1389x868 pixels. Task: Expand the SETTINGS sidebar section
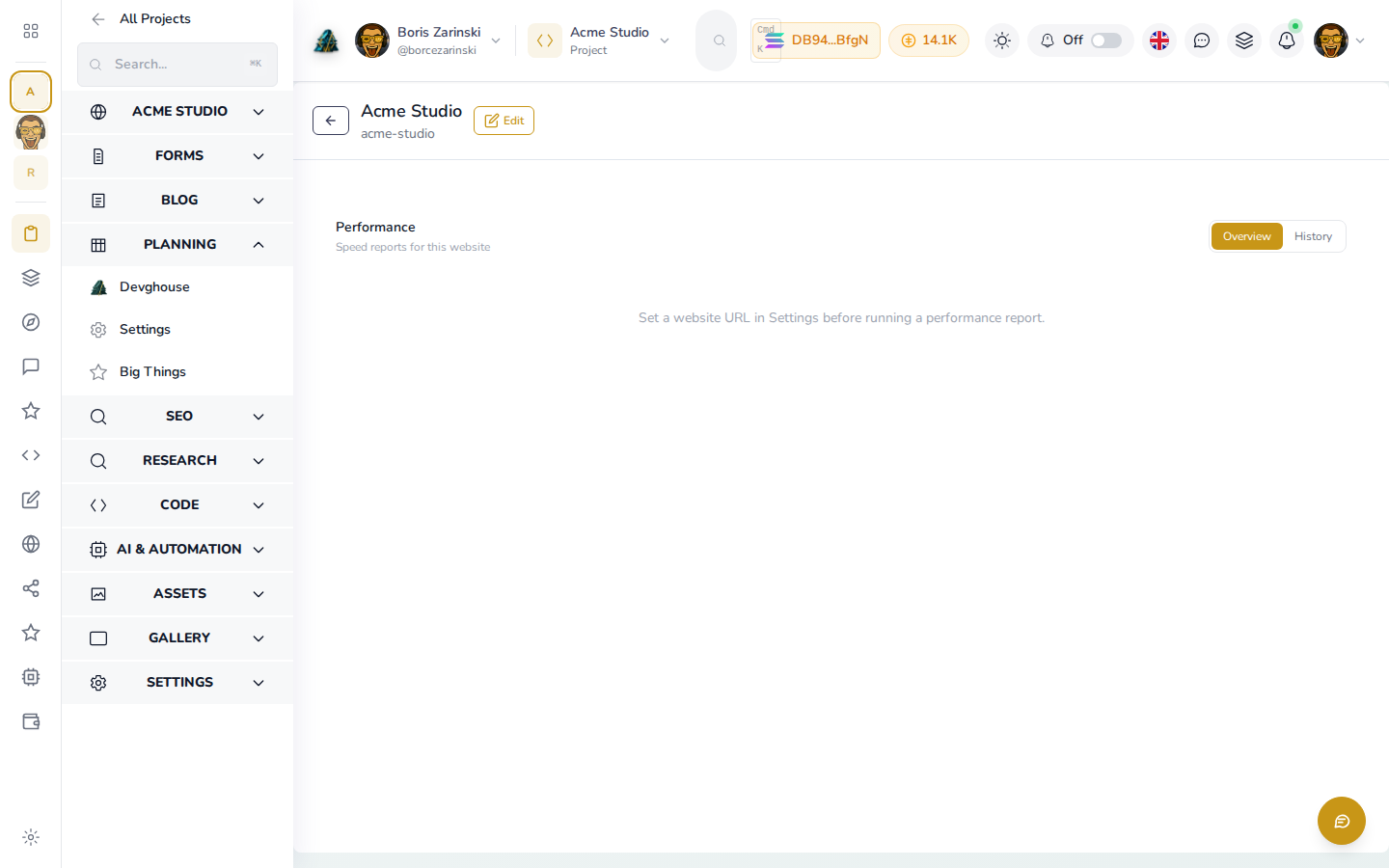pos(177,683)
